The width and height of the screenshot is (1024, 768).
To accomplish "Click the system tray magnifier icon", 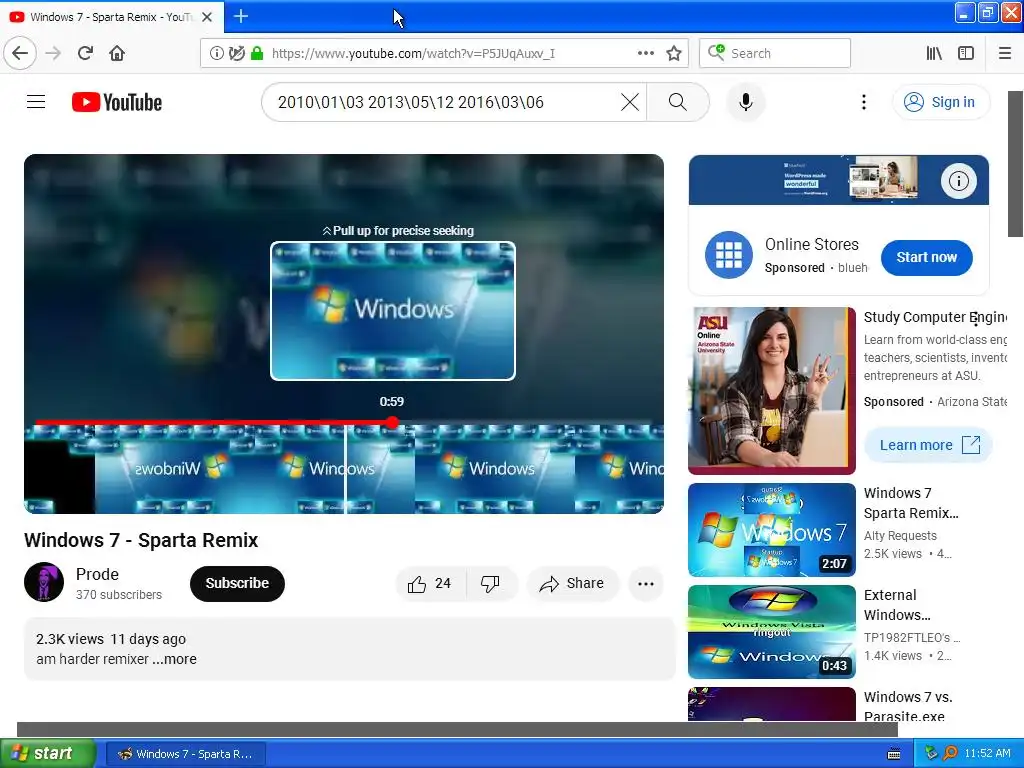I will tap(950, 754).
